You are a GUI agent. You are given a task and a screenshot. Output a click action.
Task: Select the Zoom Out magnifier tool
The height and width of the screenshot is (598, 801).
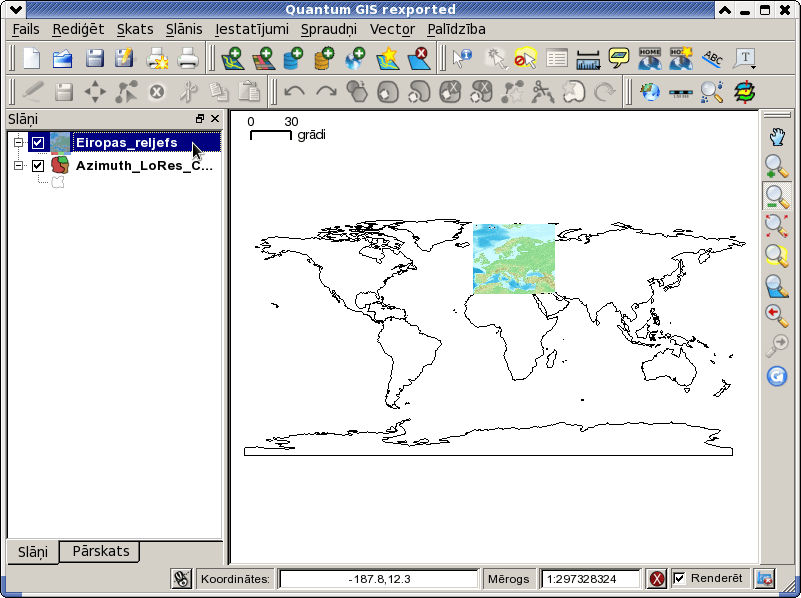click(x=776, y=196)
